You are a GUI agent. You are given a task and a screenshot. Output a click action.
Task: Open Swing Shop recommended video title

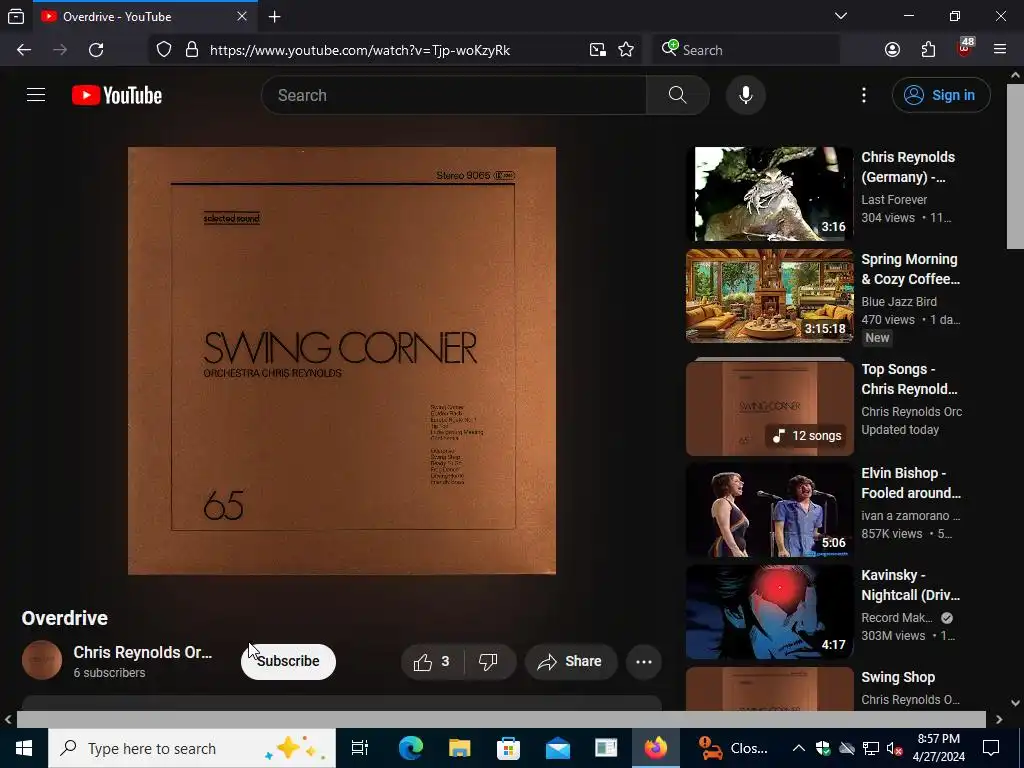pos(898,677)
